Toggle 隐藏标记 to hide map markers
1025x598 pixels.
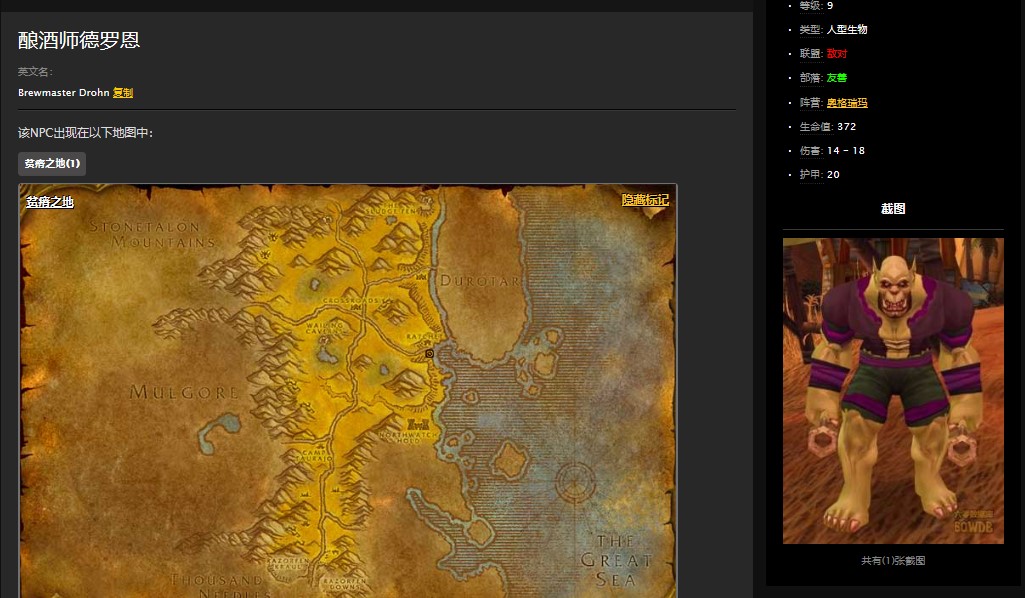[645, 200]
